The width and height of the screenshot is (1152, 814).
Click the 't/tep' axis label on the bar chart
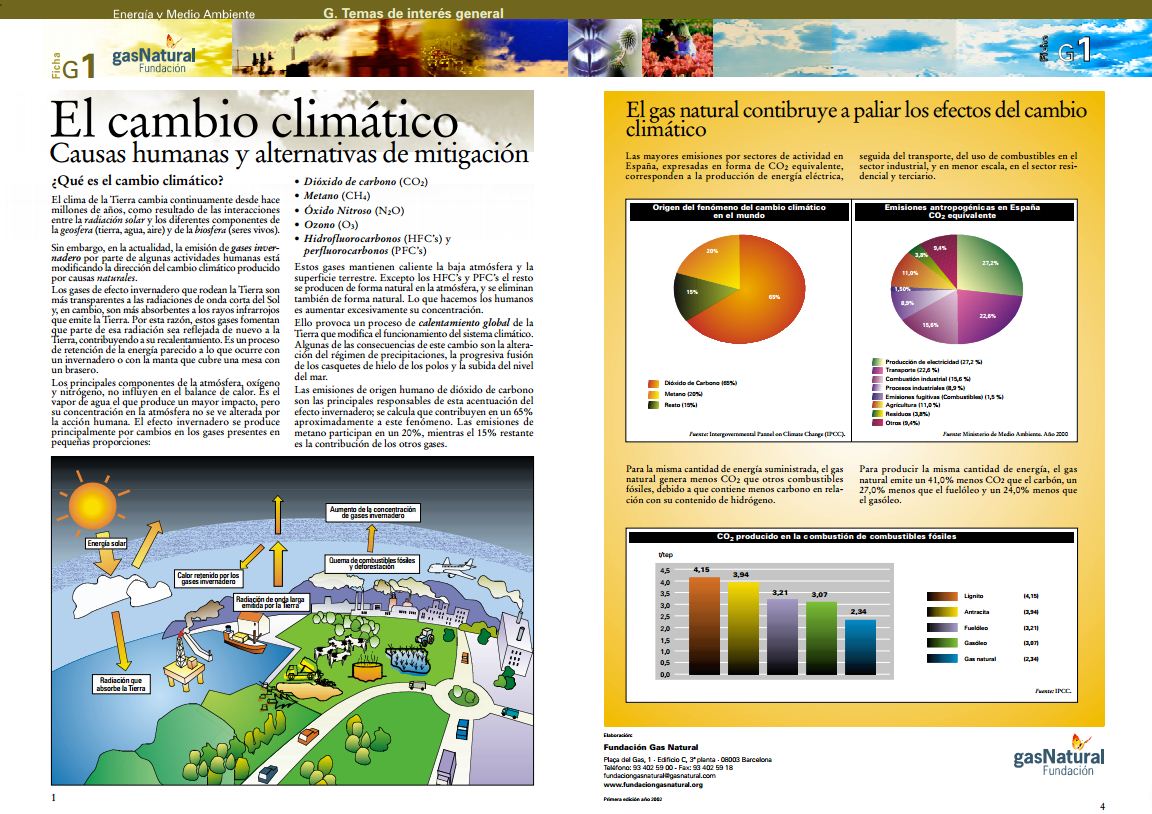tap(666, 555)
